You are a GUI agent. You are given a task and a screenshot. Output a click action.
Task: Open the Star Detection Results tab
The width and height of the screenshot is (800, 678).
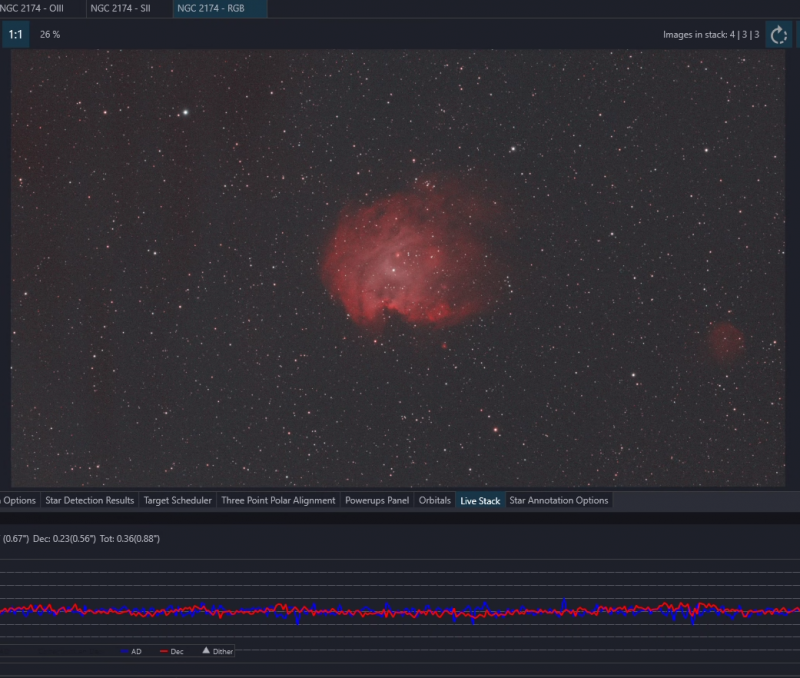click(90, 500)
